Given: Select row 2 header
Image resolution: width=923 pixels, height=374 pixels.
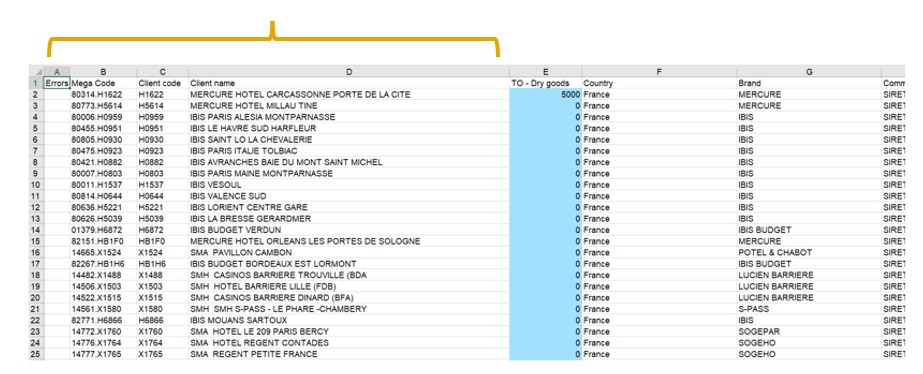Looking at the screenshot, I should (x=36, y=94).
